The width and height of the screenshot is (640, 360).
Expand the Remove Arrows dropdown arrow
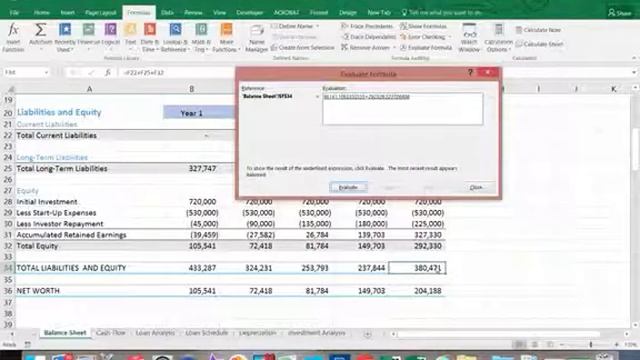point(394,48)
